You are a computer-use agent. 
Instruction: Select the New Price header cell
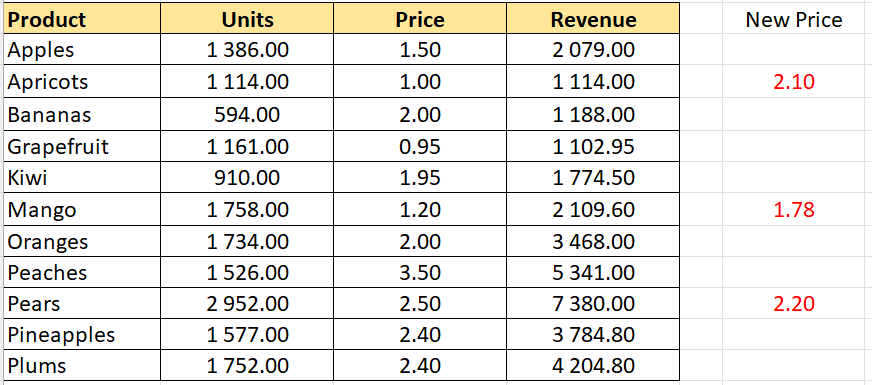point(794,19)
